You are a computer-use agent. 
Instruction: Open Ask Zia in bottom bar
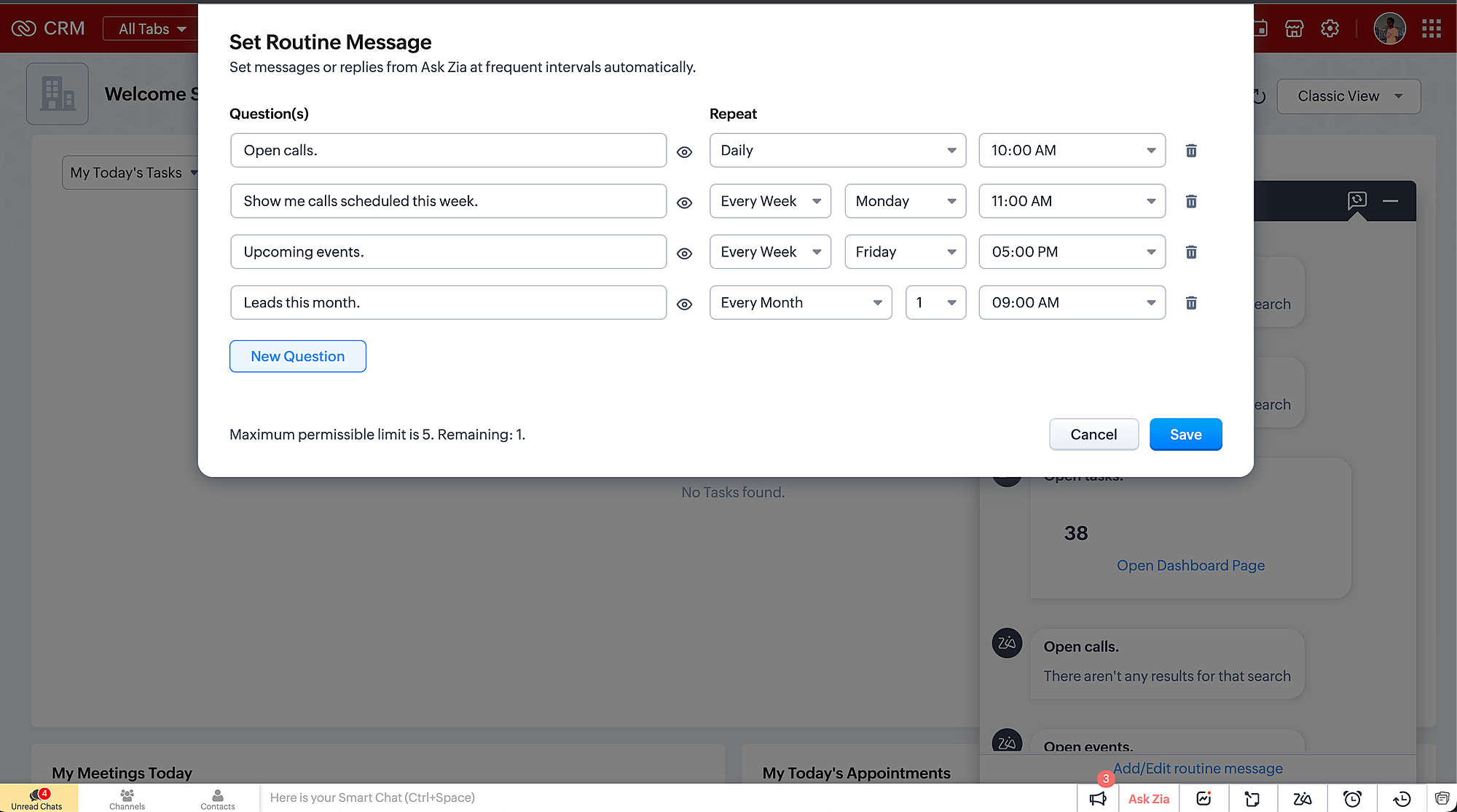[1148, 798]
